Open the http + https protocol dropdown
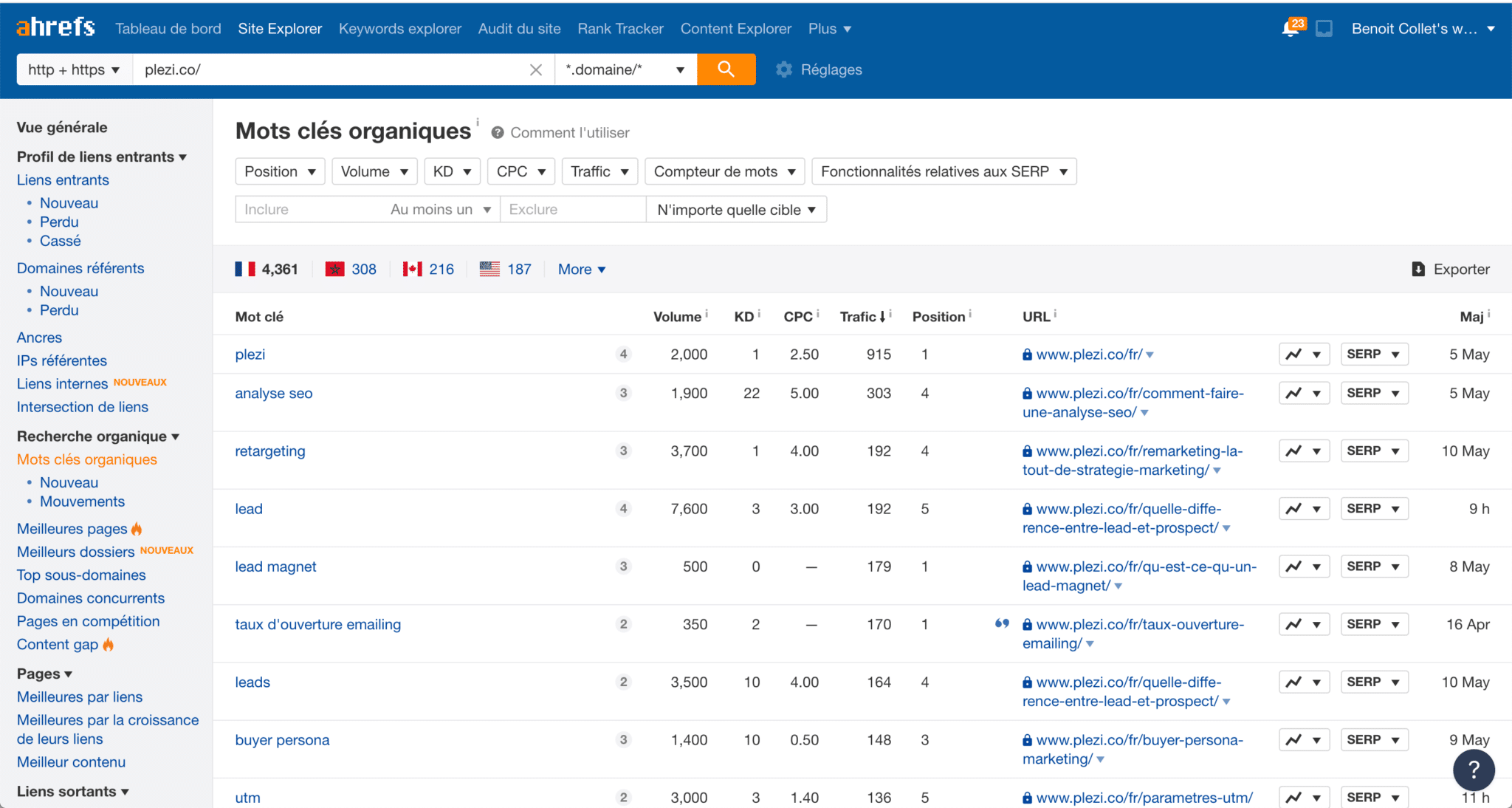The width and height of the screenshot is (1512, 808). pyautogui.click(x=75, y=69)
